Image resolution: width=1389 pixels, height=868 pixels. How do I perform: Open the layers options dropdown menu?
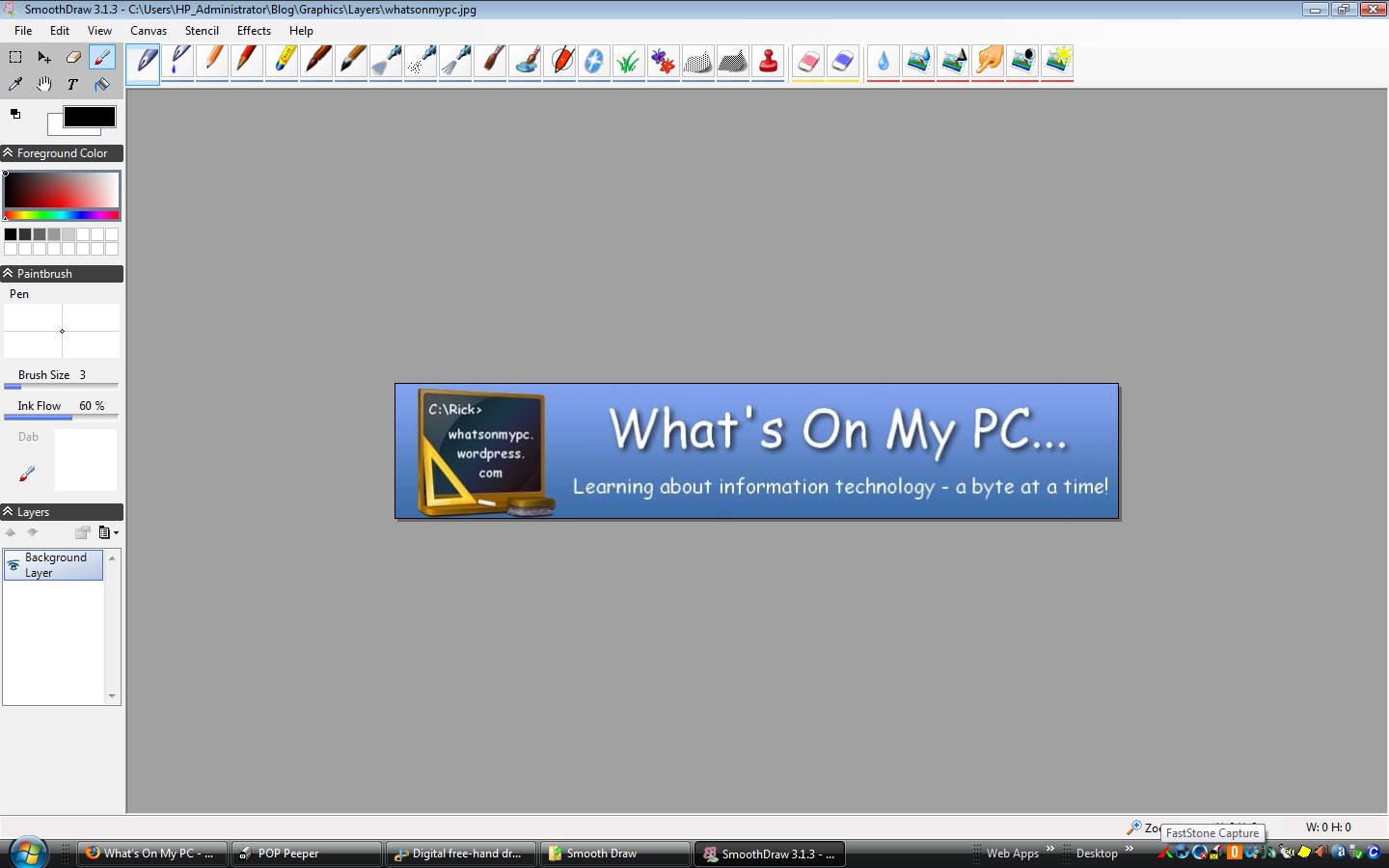[108, 532]
